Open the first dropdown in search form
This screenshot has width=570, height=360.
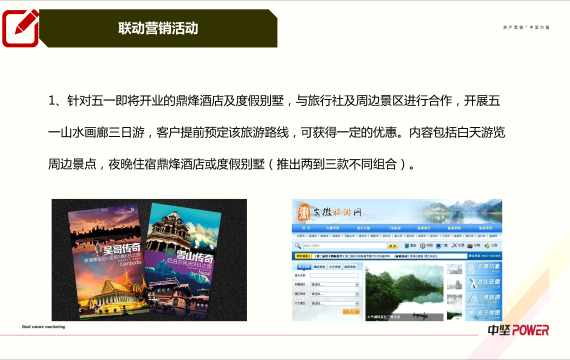click(334, 284)
